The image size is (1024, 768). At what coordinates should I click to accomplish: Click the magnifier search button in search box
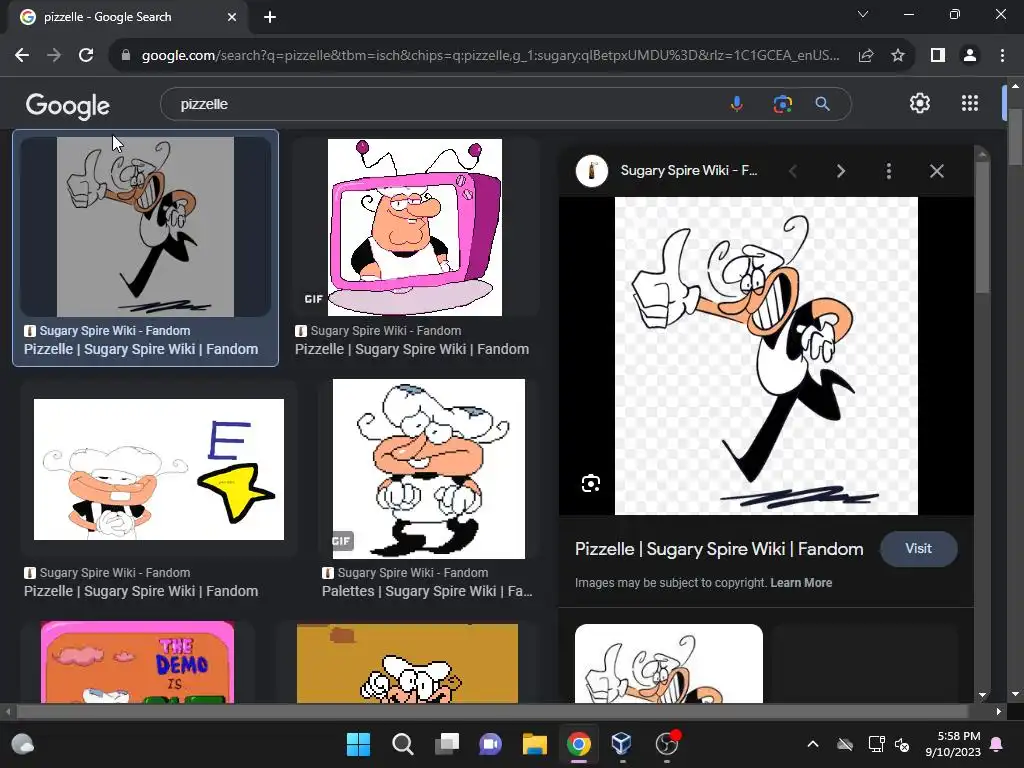(822, 104)
